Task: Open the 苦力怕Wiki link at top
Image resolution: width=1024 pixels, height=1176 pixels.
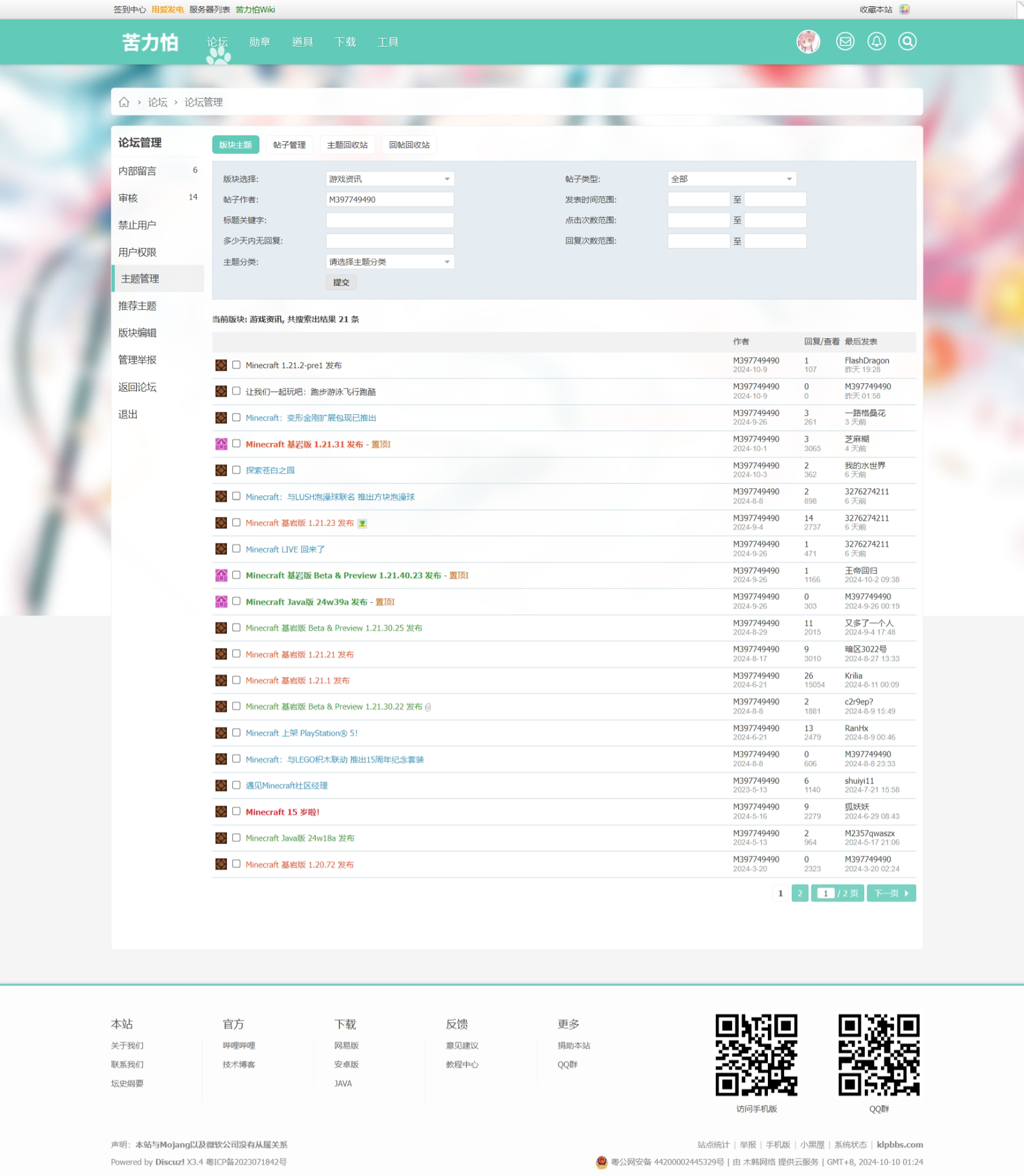Action: tap(255, 9)
